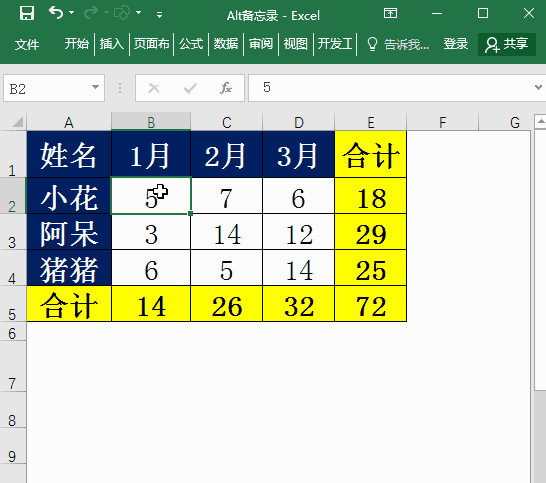This screenshot has width=546, height=483.
Task: Select the 猪猪 name cell
Action: coord(69,268)
